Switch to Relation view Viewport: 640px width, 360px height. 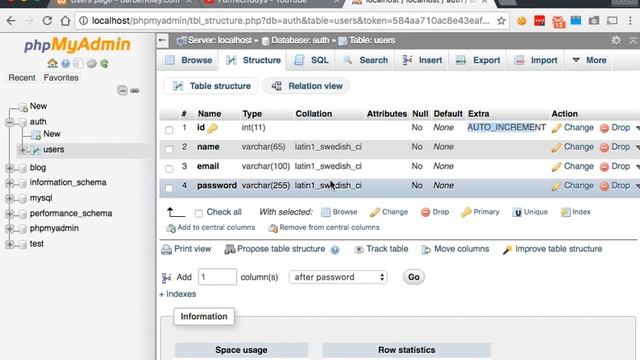[307, 86]
